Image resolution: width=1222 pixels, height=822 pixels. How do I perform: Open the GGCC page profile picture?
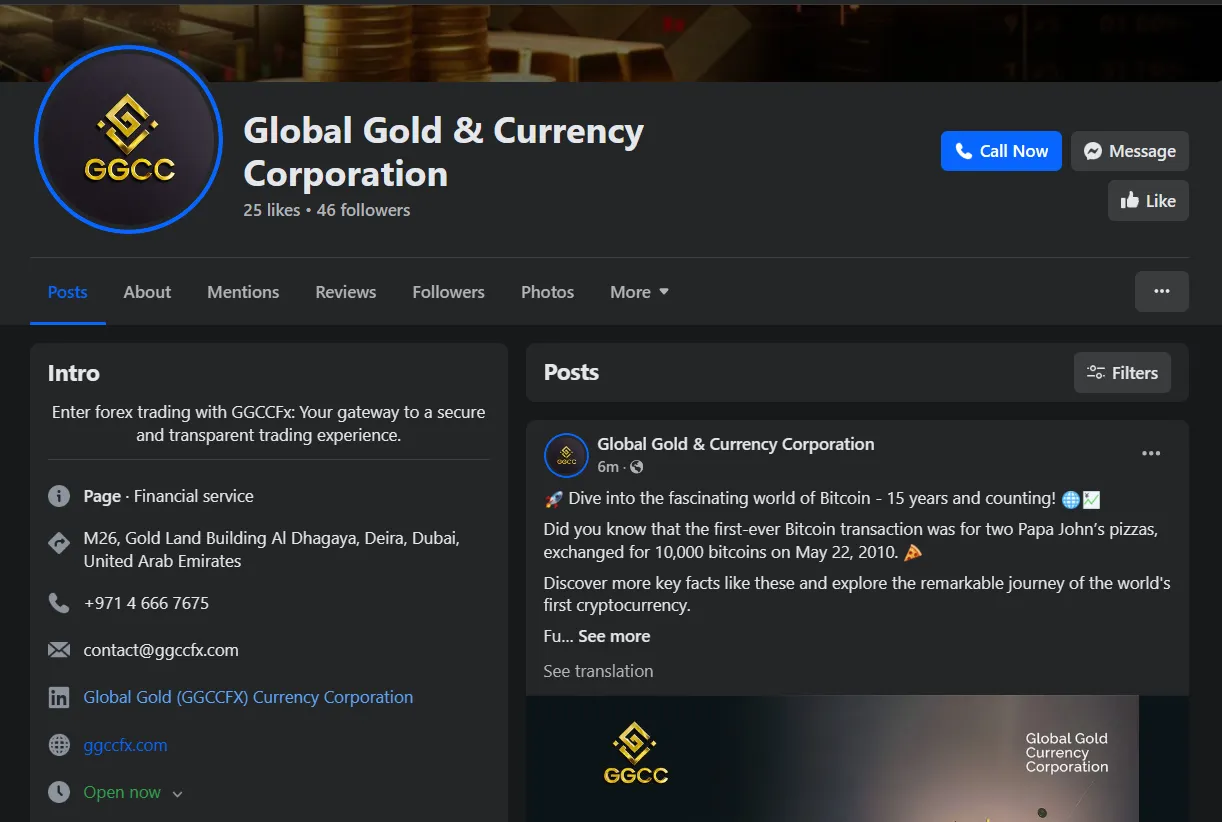tap(128, 139)
